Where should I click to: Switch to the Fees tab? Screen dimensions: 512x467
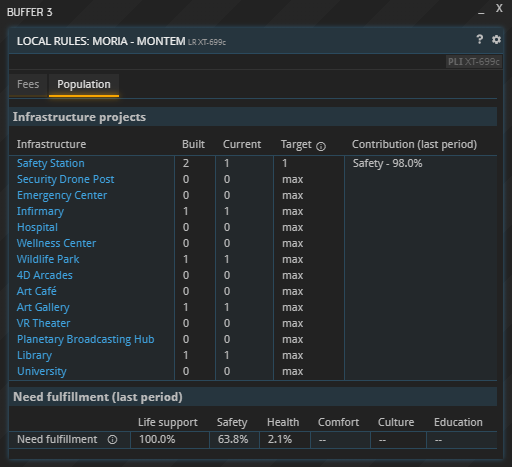point(28,84)
